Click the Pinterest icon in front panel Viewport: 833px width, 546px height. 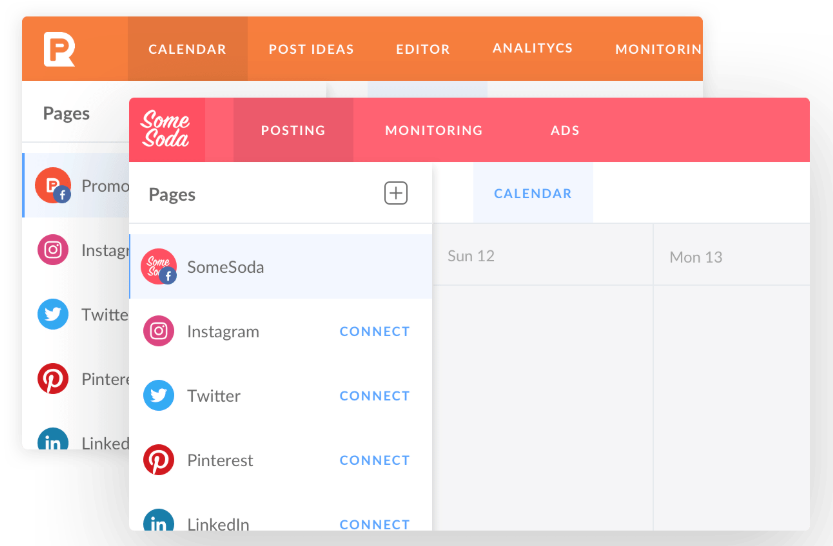pyautogui.click(x=158, y=459)
